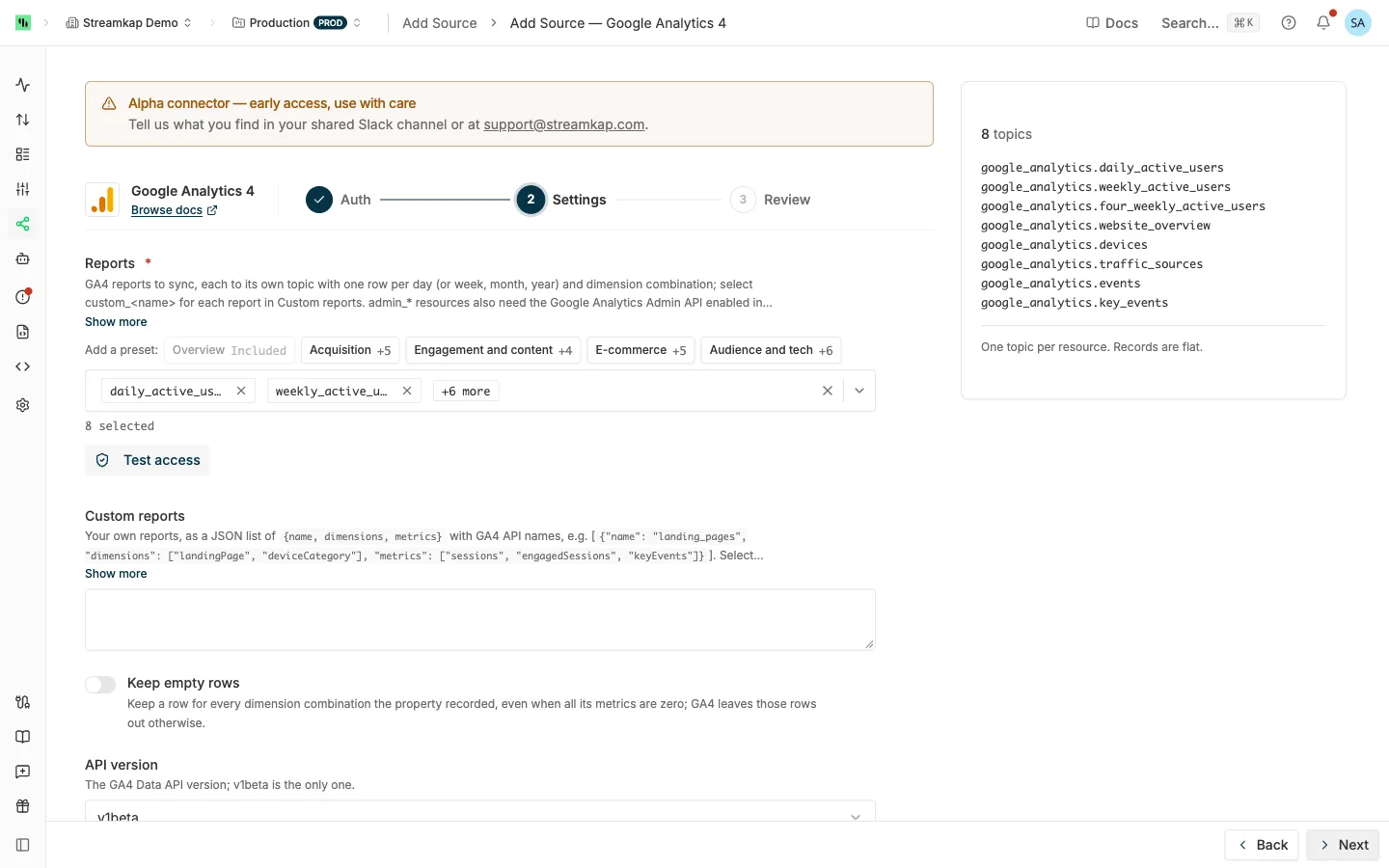Open the book icon in the sidebar

coord(23,737)
